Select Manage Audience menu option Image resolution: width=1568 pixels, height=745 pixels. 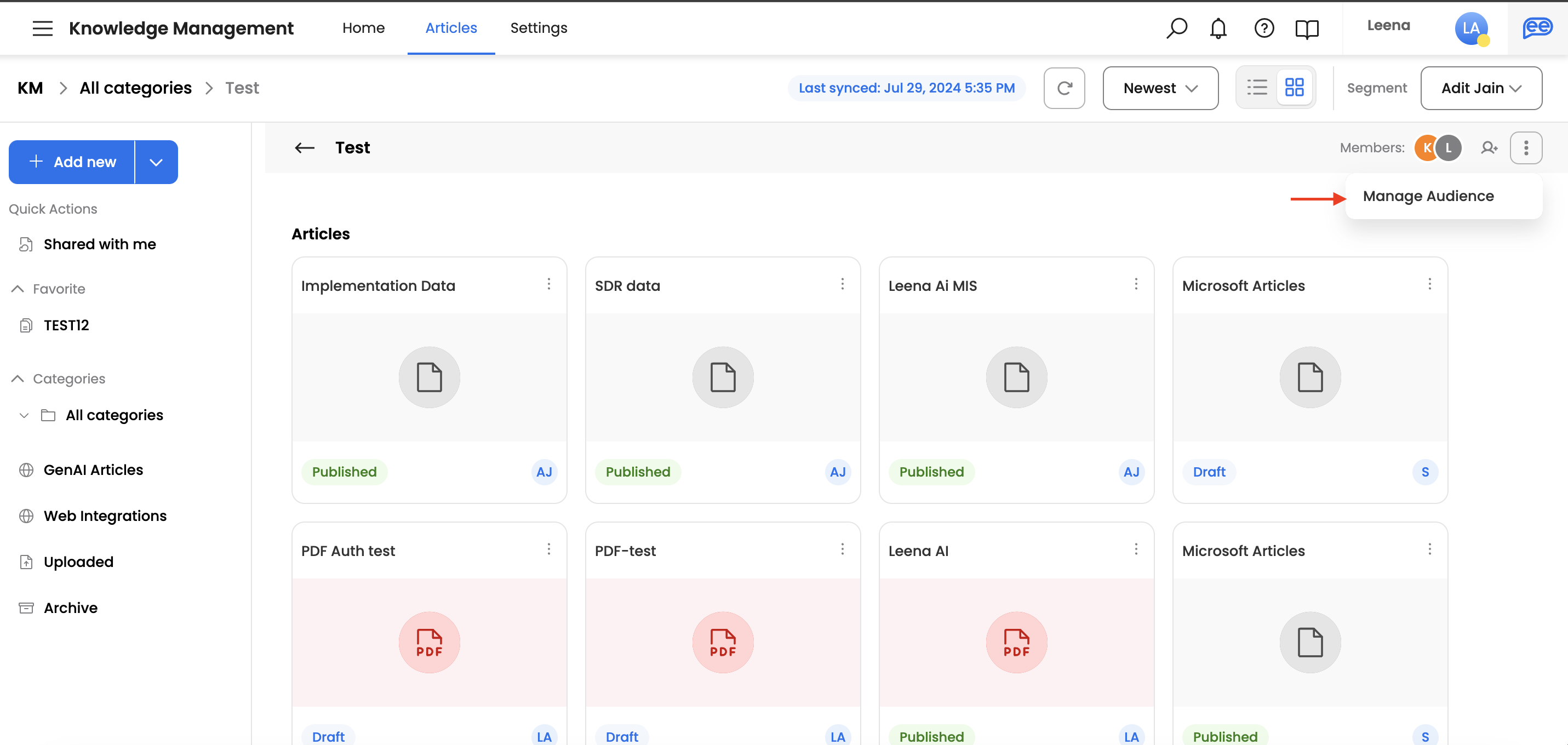1428,196
